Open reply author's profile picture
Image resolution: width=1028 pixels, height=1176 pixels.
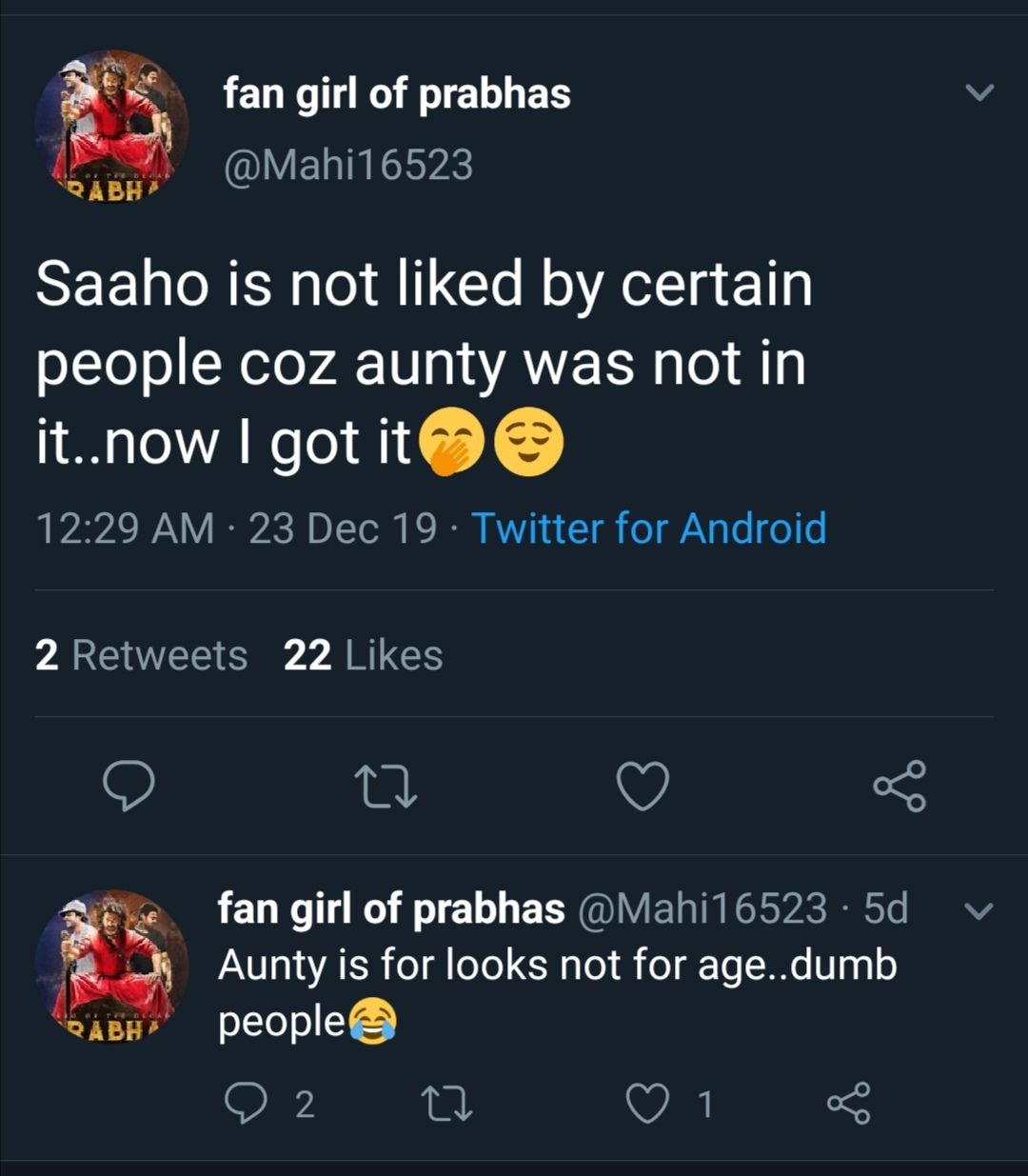point(111,967)
